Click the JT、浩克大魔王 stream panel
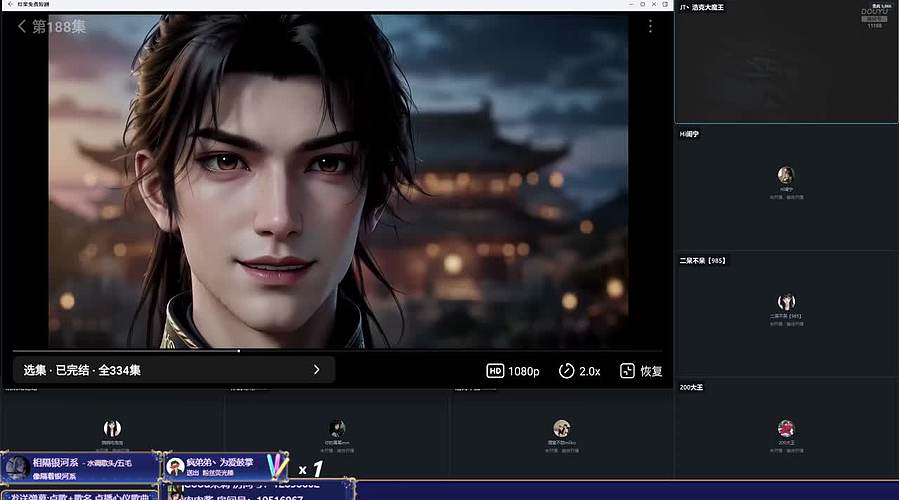Viewport: 899px width, 500px height. 786,62
